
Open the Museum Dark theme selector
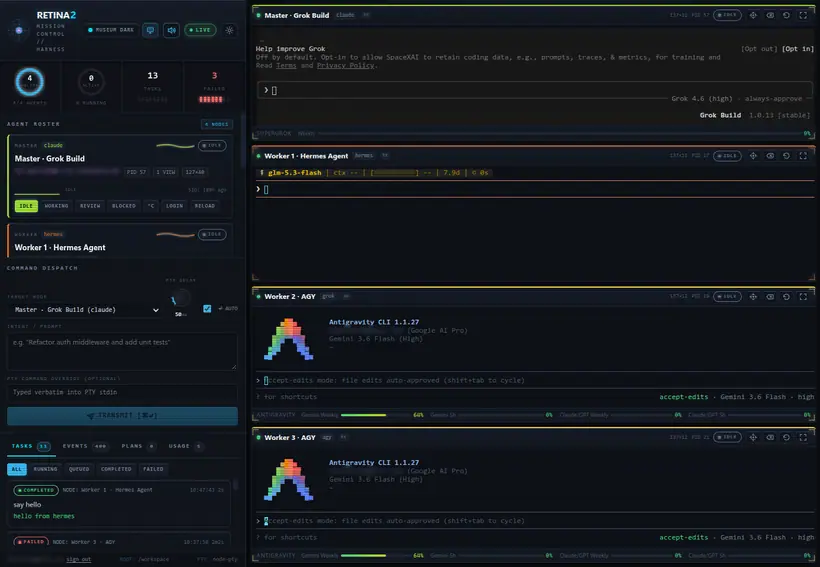pyautogui.click(x=111, y=30)
